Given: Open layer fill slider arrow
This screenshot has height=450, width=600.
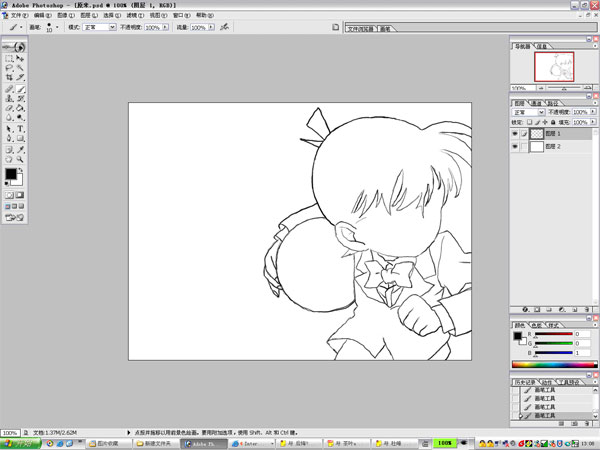Looking at the screenshot, I should tap(593, 122).
